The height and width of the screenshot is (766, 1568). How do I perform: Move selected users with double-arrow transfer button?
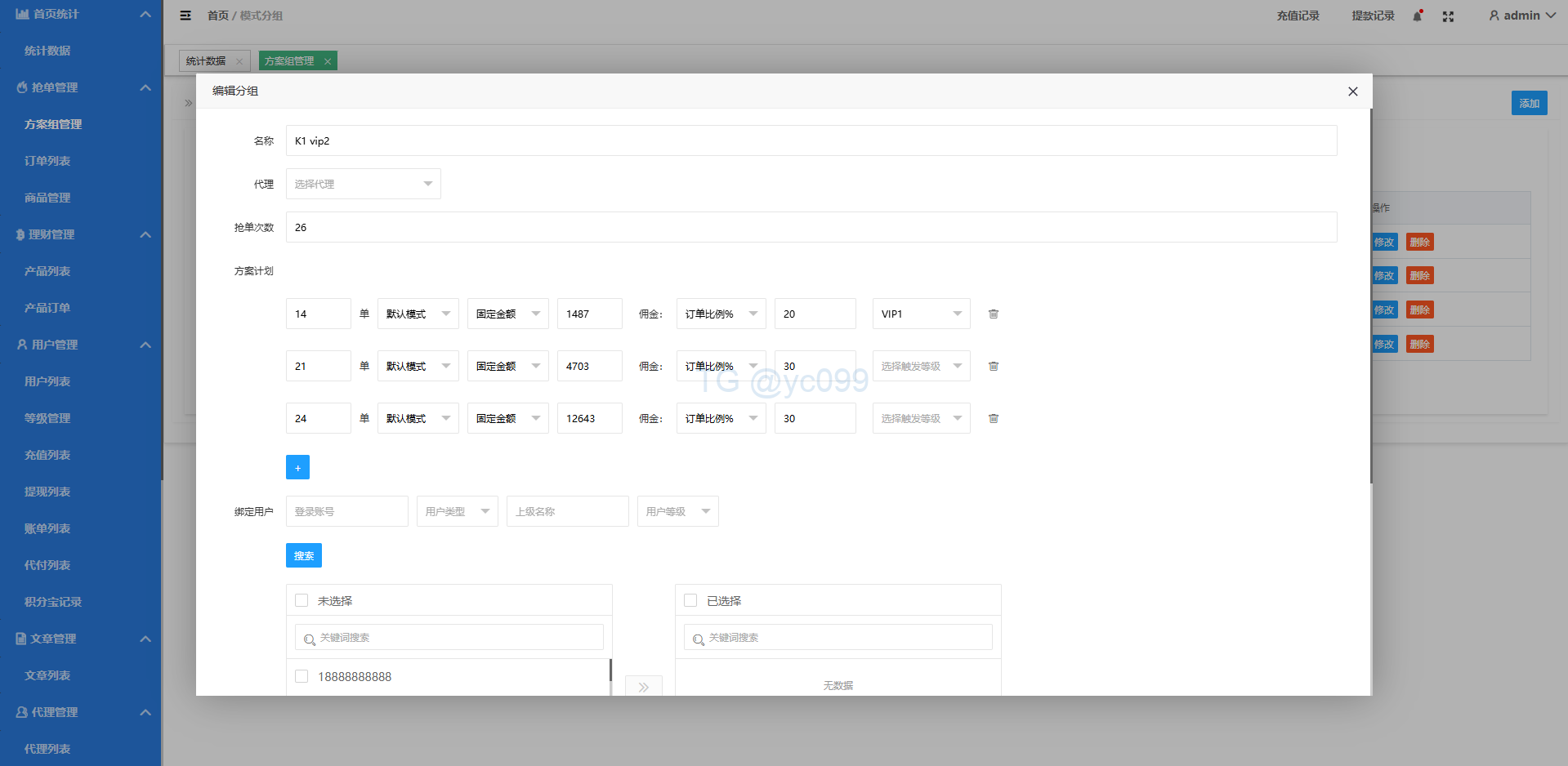643,687
